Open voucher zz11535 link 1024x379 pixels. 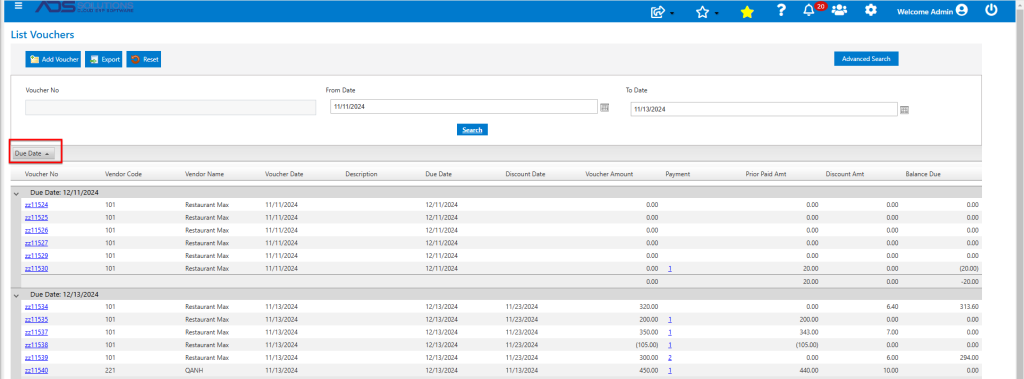tap(37, 320)
